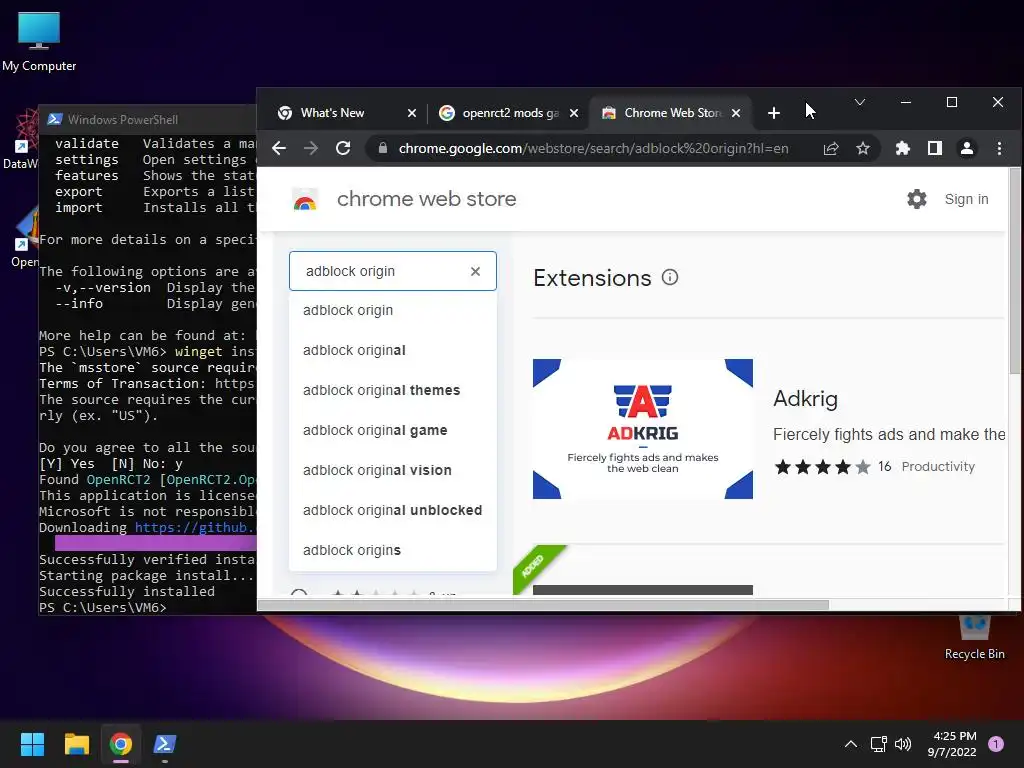Reload the Chrome Web Store page
1024x768 pixels.
(x=343, y=148)
